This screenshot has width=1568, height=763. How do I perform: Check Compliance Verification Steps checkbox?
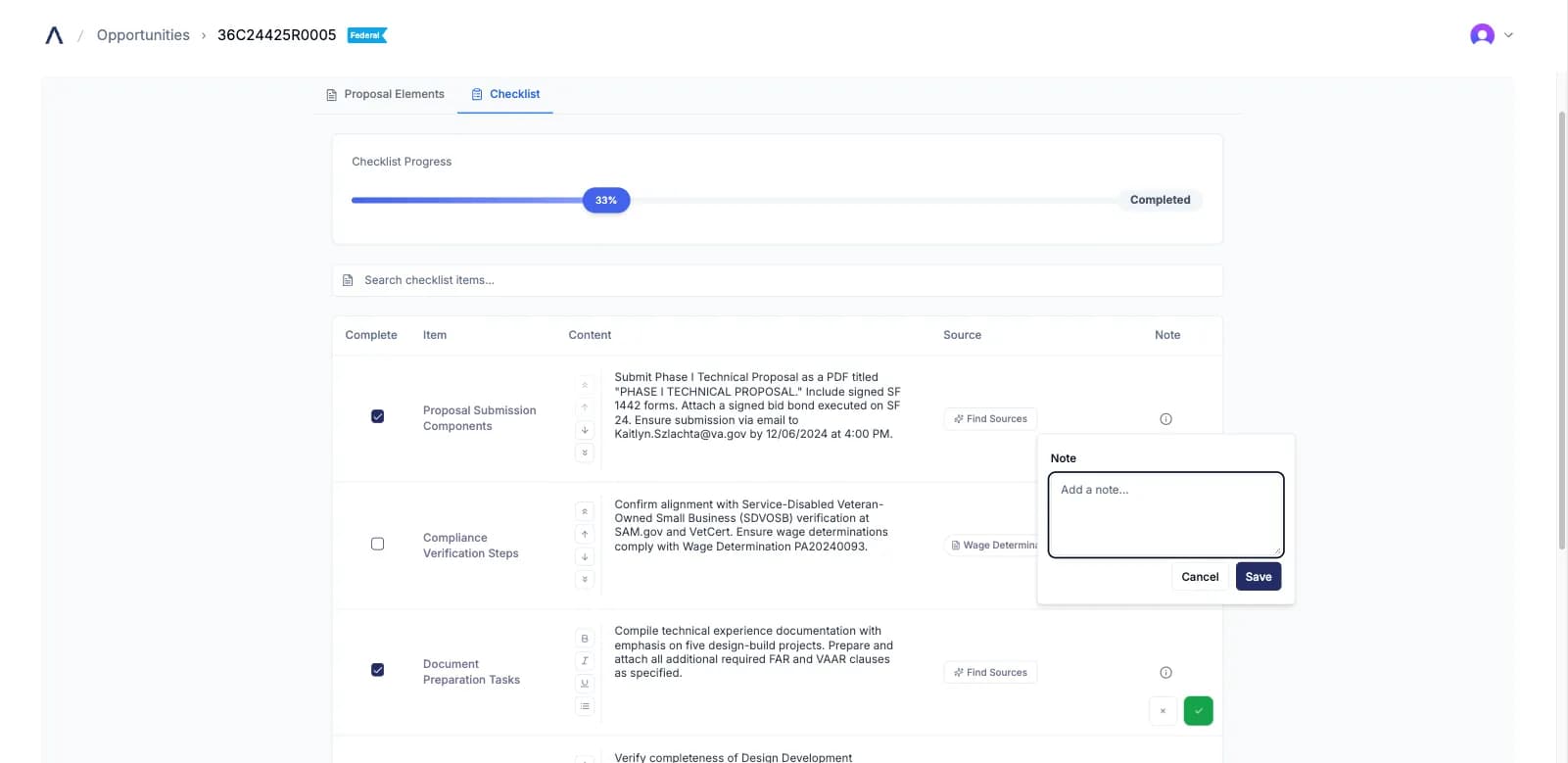click(x=377, y=544)
